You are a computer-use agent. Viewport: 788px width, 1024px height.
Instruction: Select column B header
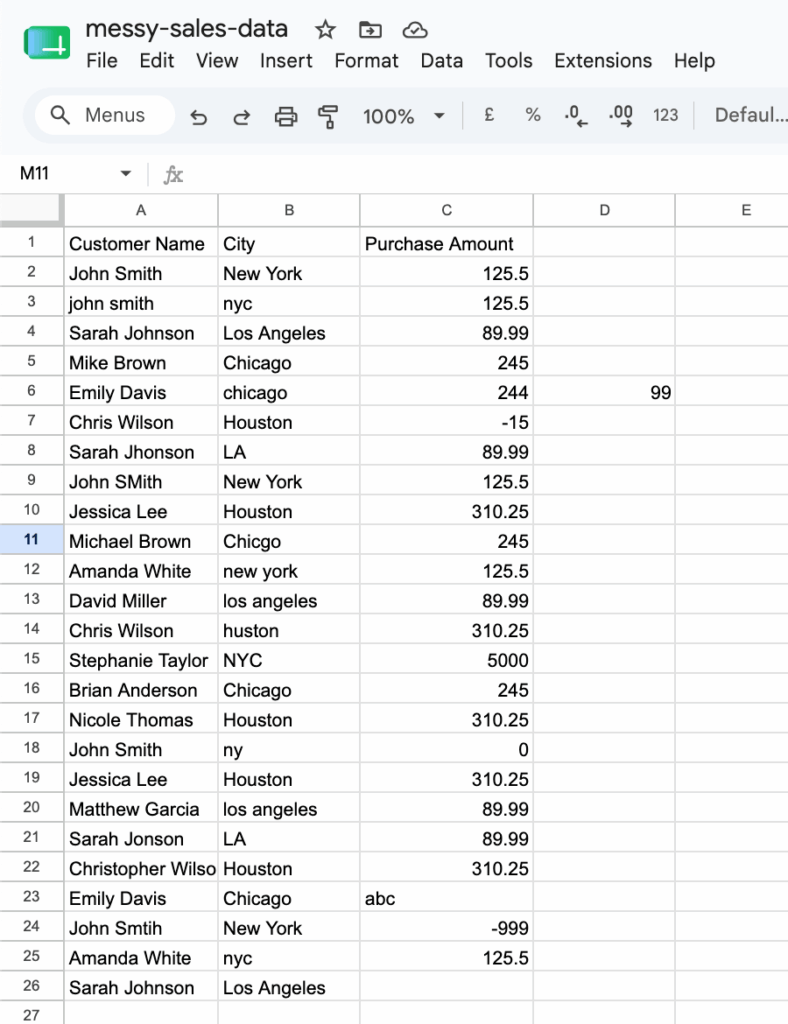pos(289,210)
